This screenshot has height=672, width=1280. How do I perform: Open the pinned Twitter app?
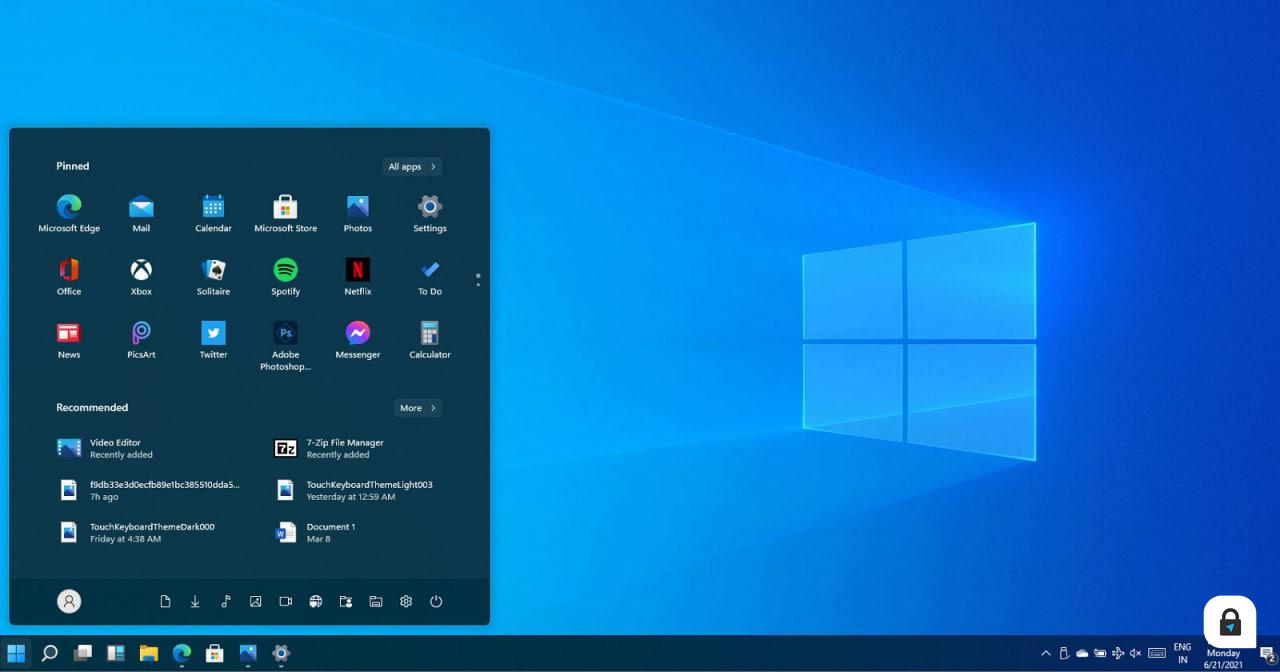(x=213, y=339)
